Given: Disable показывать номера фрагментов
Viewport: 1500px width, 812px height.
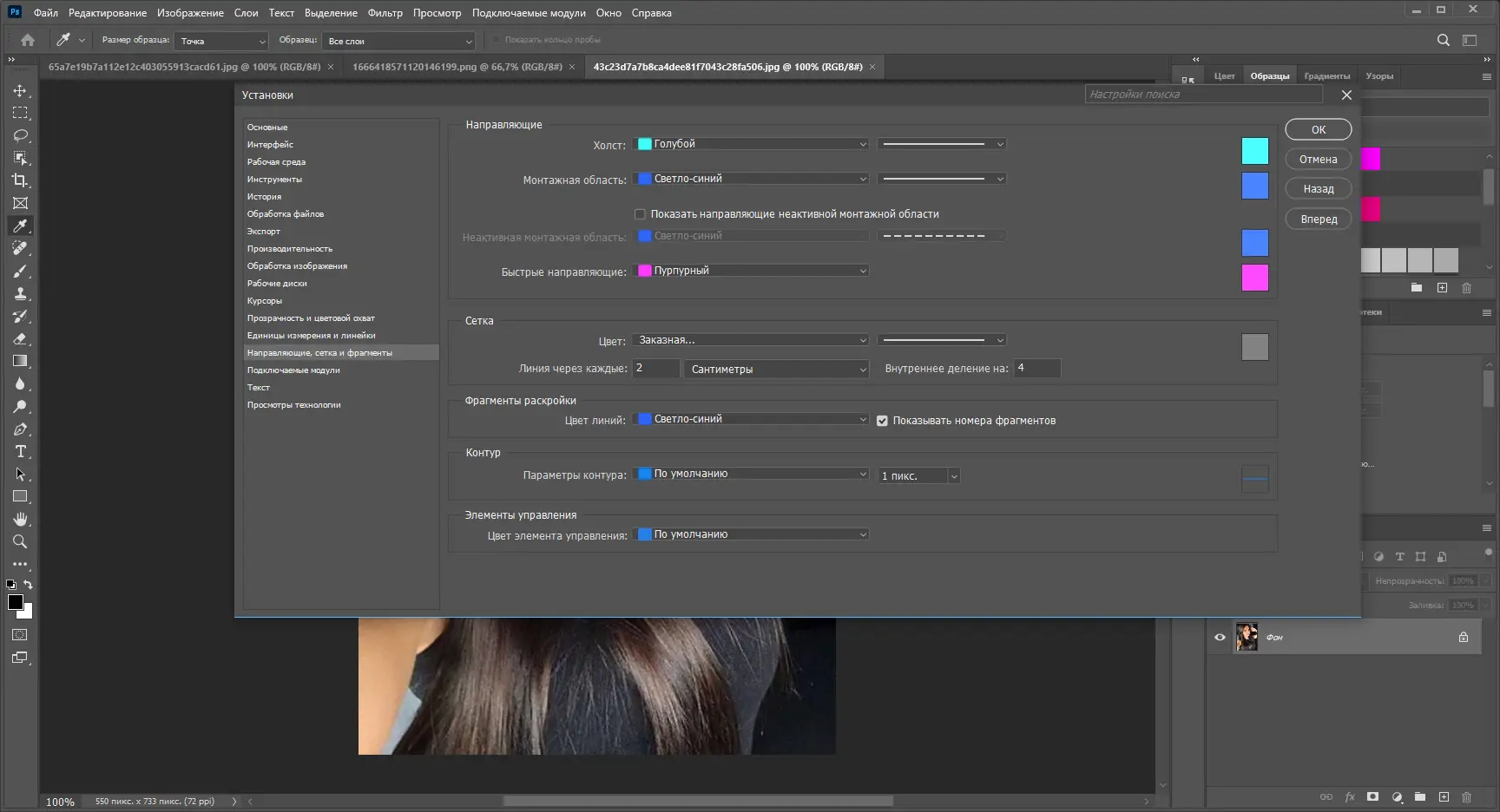Looking at the screenshot, I should pos(883,420).
